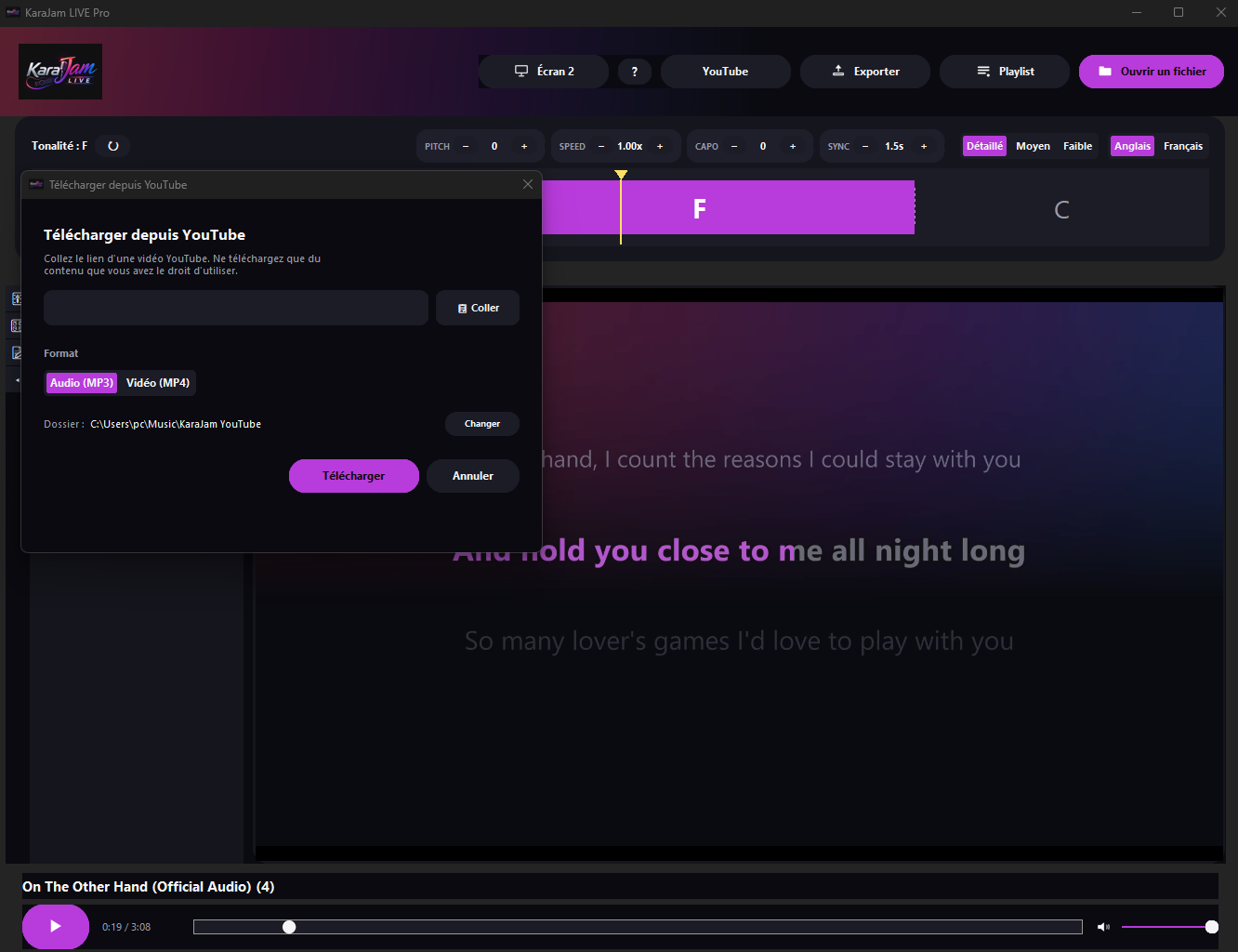Click the Coller paste button
This screenshot has height=952, width=1238.
478,308
